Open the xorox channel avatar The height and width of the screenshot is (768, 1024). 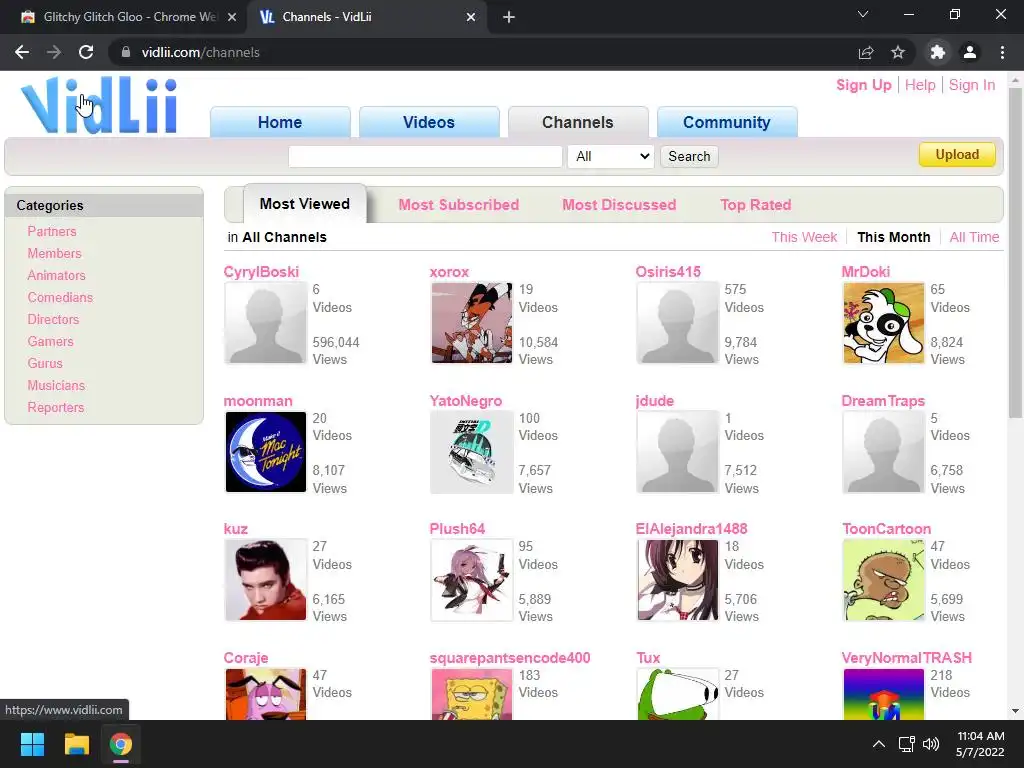(x=472, y=323)
